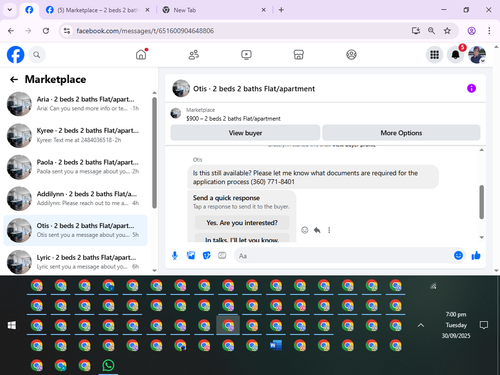Image resolution: width=500 pixels, height=375 pixels.
Task: Switch to the Marketplace browser tab
Action: tap(97, 10)
